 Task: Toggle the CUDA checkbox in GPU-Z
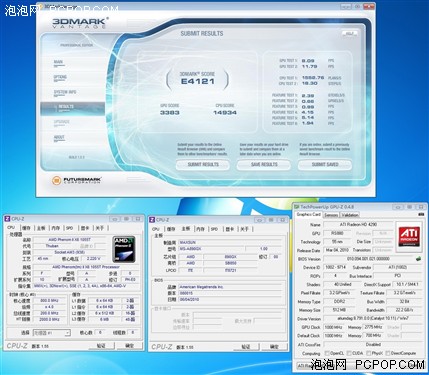coord(349,353)
